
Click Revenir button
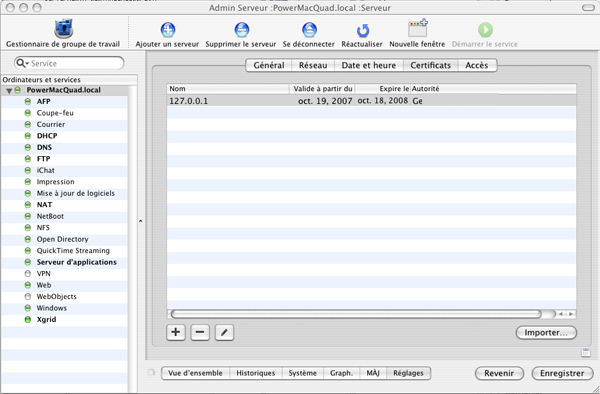pos(499,373)
